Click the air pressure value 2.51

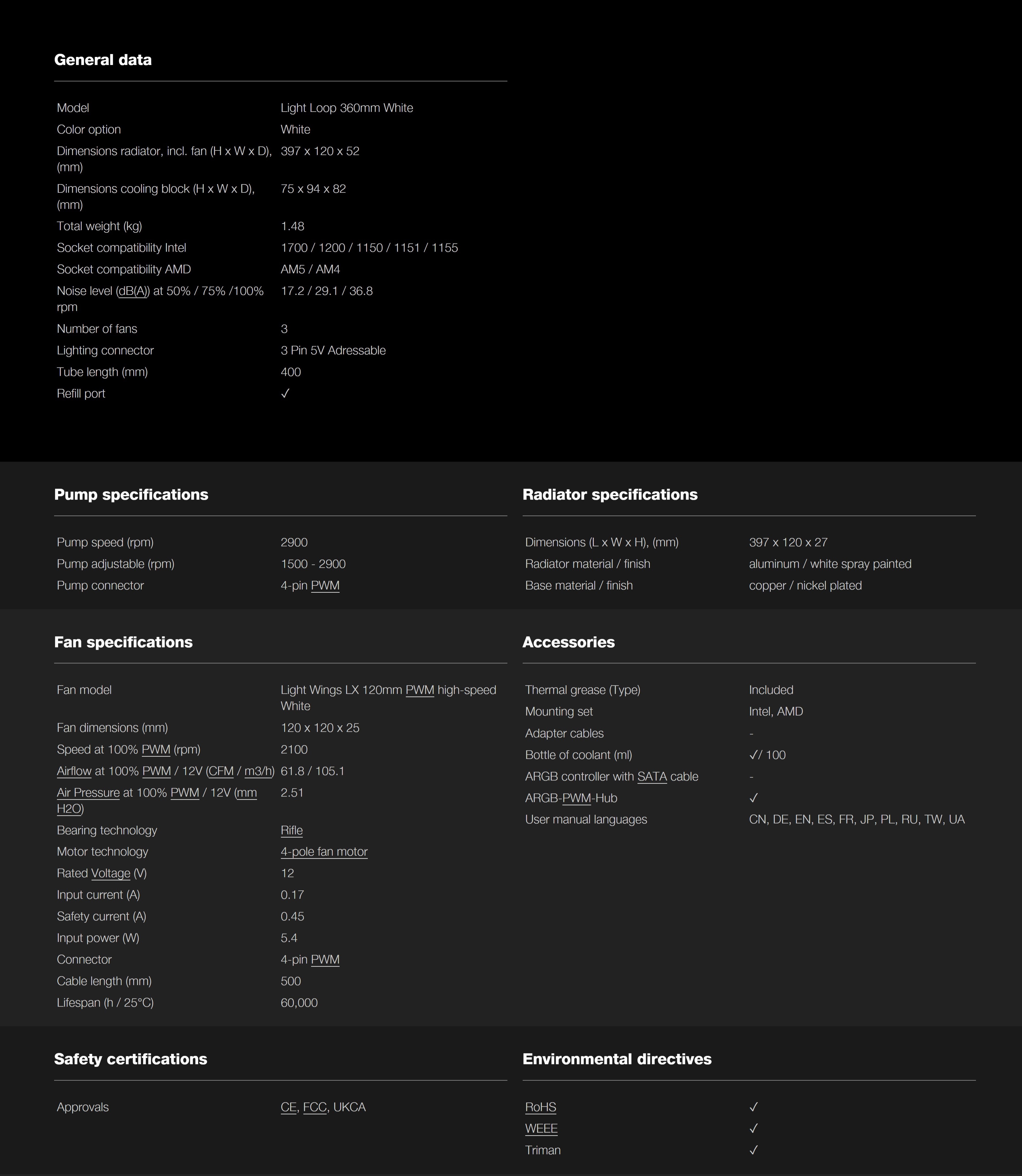pyautogui.click(x=292, y=793)
